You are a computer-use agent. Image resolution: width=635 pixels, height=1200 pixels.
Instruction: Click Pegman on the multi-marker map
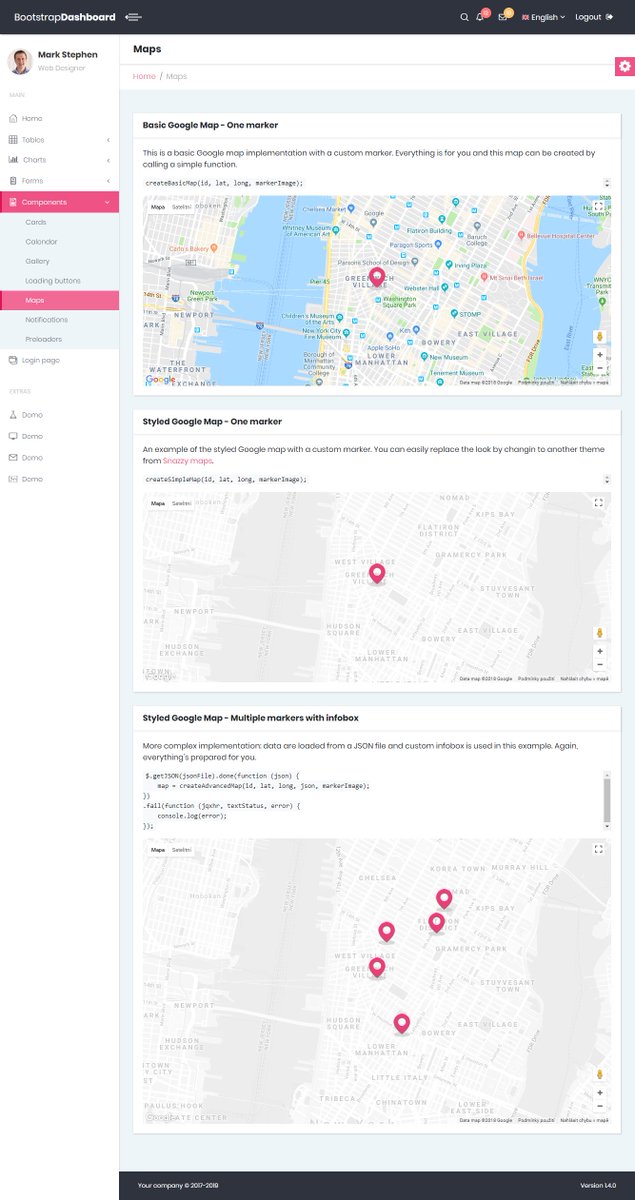pyautogui.click(x=600, y=1074)
